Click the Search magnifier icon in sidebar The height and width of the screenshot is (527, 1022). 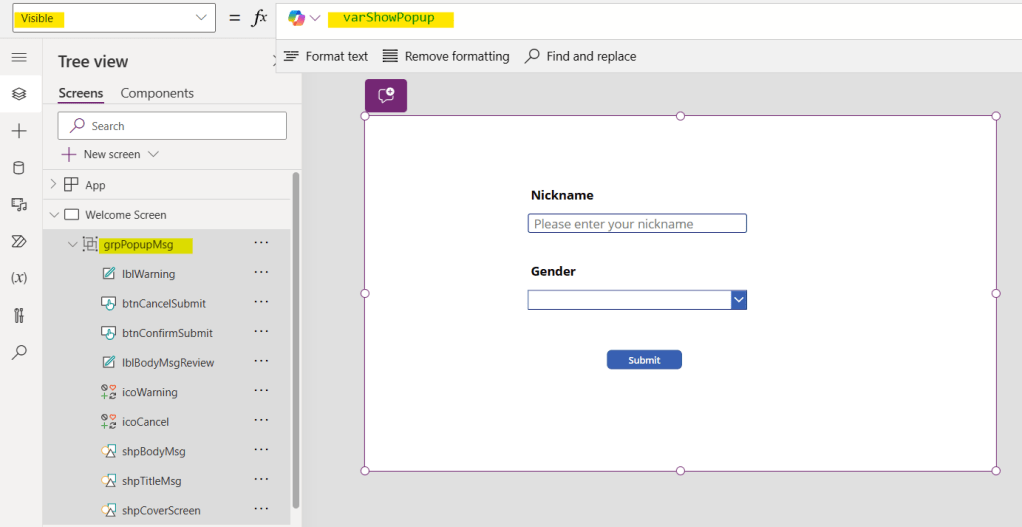coord(19,352)
